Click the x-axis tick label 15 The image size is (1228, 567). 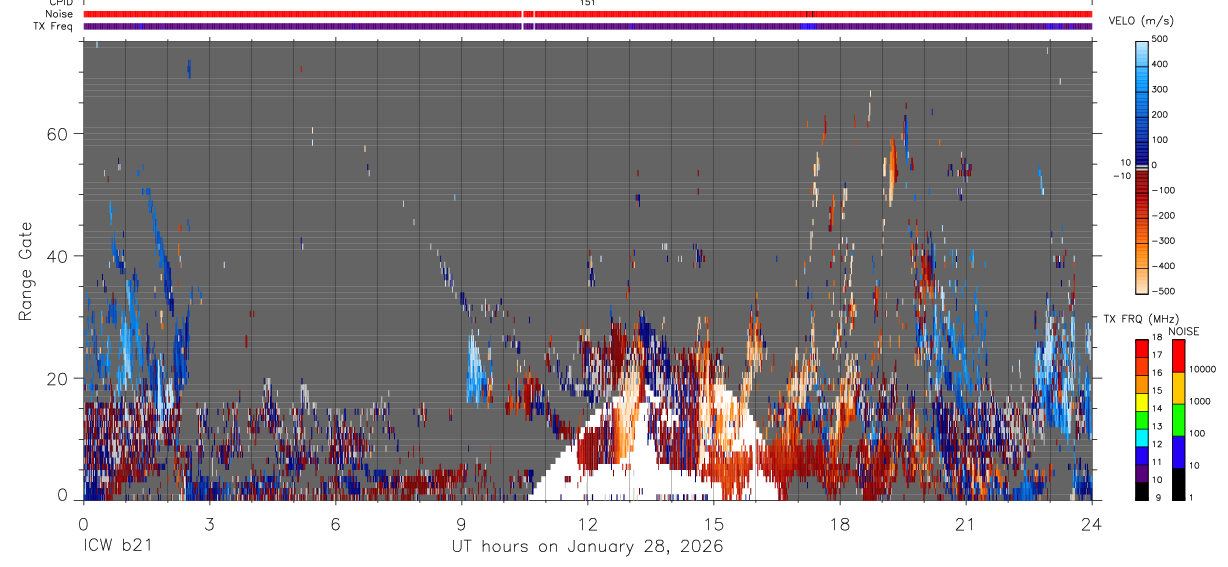[x=713, y=524]
